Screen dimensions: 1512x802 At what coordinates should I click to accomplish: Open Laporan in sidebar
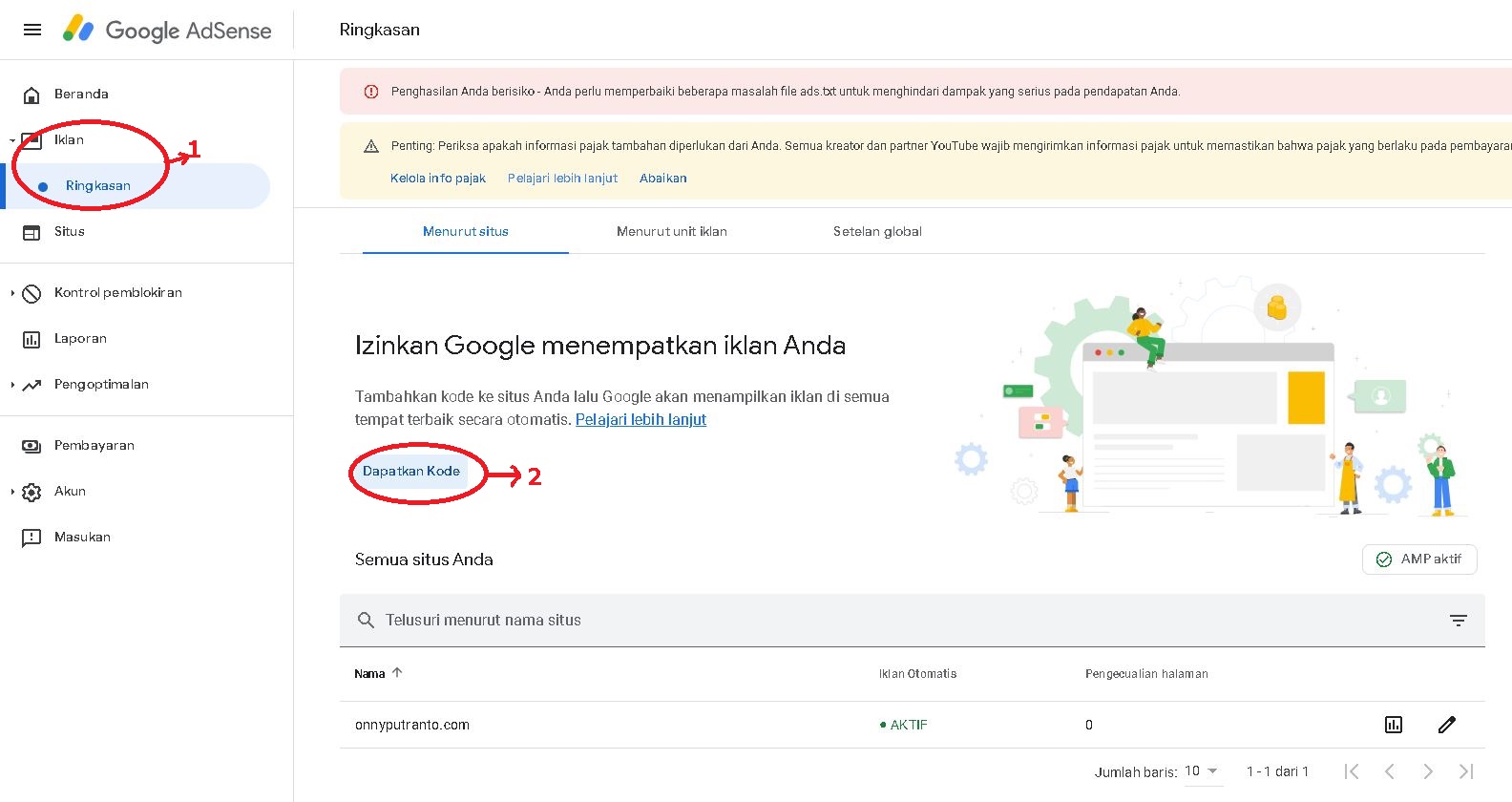click(80, 339)
